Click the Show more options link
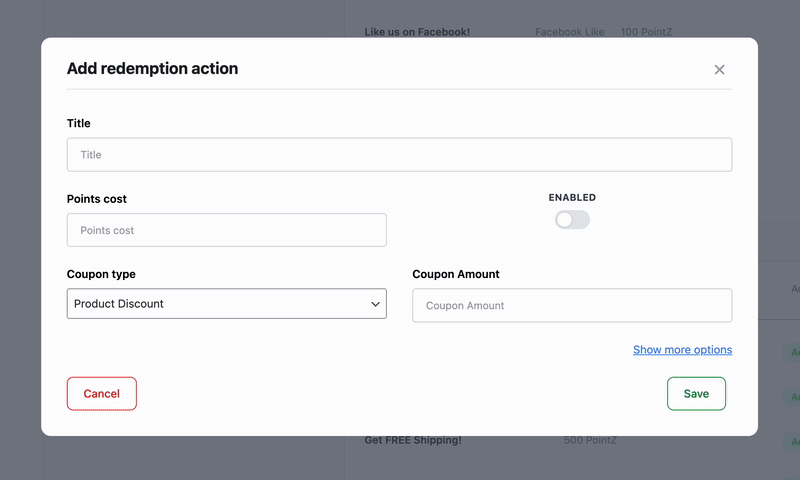The image size is (800, 480). (682, 350)
